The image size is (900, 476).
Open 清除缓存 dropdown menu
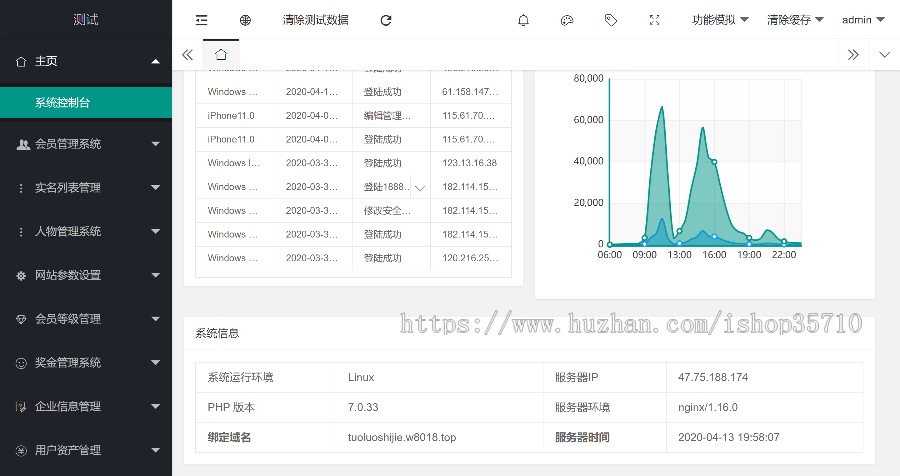[796, 20]
